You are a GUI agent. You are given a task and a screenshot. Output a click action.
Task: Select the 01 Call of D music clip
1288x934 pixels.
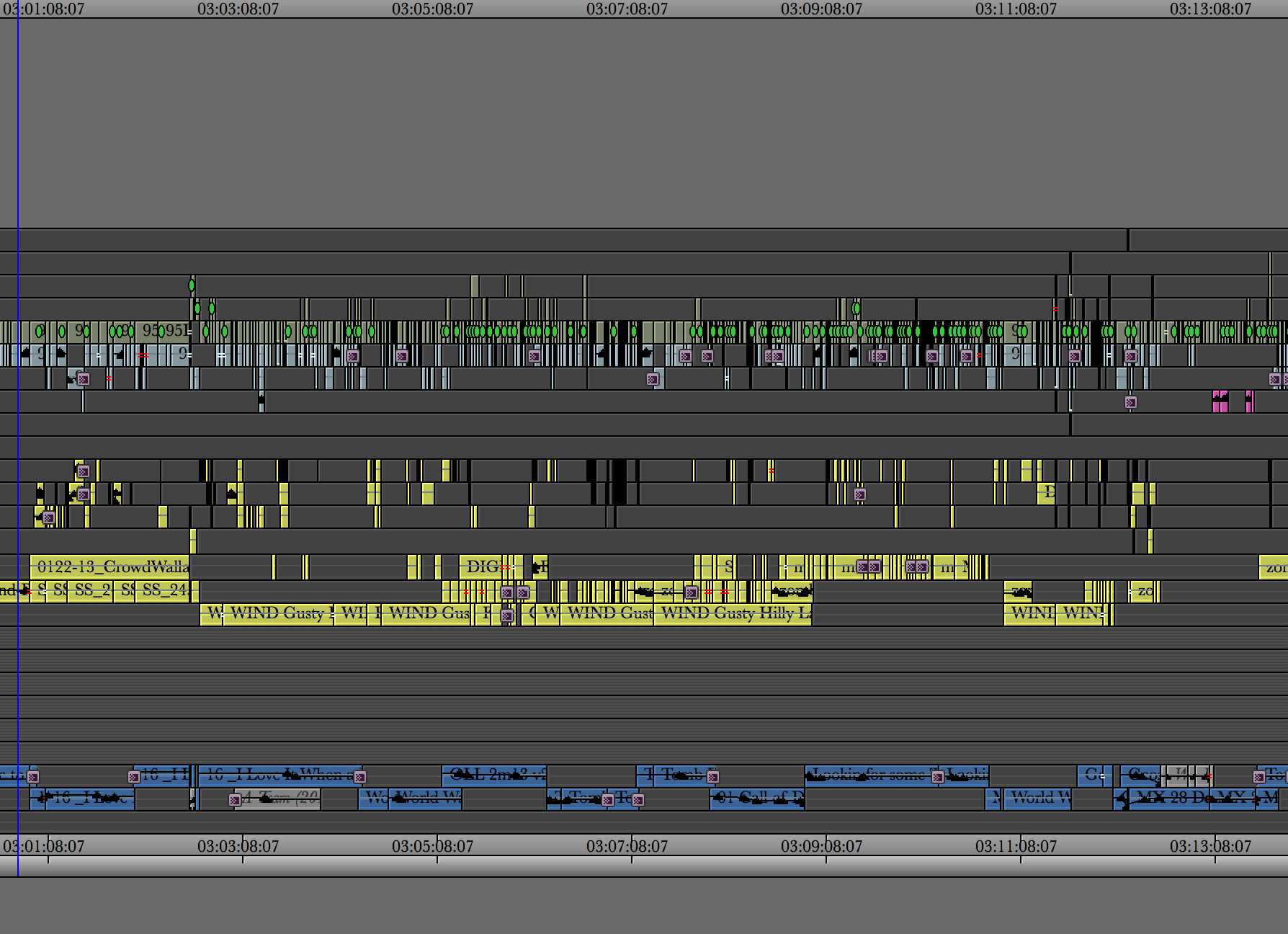coord(757,799)
